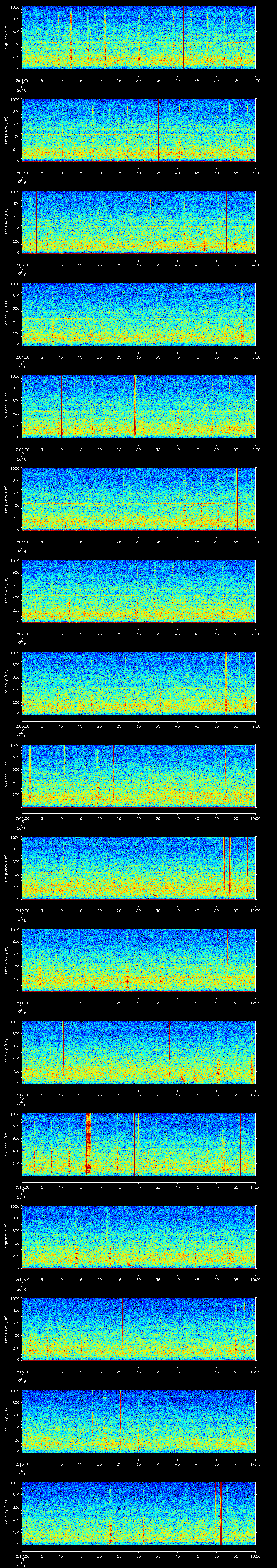Image resolution: width=277 pixels, height=1568 pixels.
Task: Click the spectrogram panel starting at 2:07:00
Action: pos(138,591)
